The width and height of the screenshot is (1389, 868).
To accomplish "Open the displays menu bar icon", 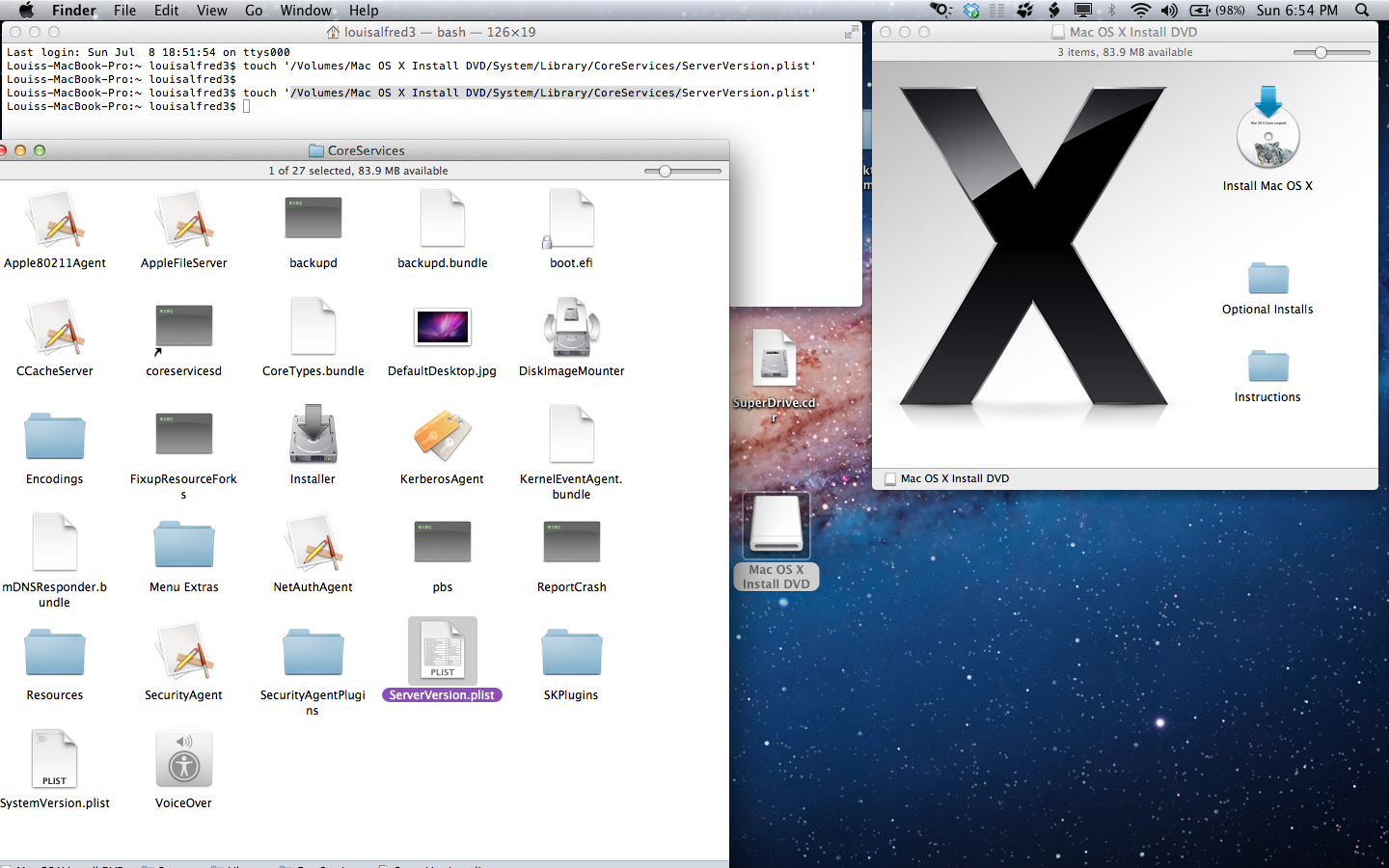I will (1083, 11).
